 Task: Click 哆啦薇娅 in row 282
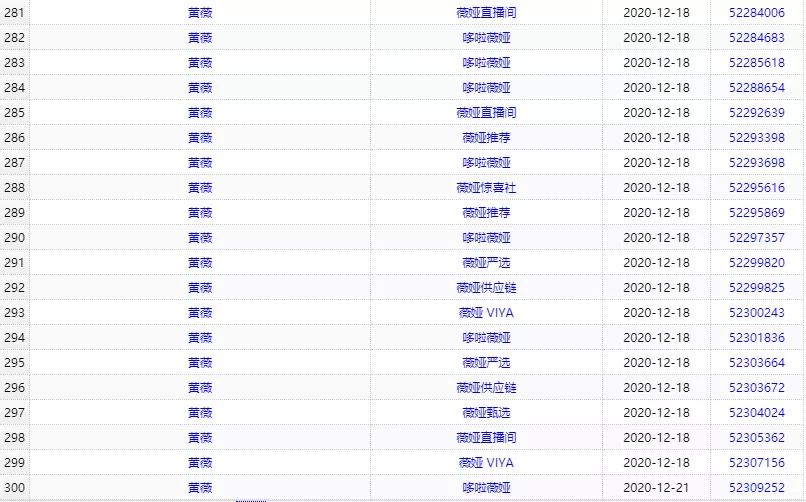(x=486, y=38)
